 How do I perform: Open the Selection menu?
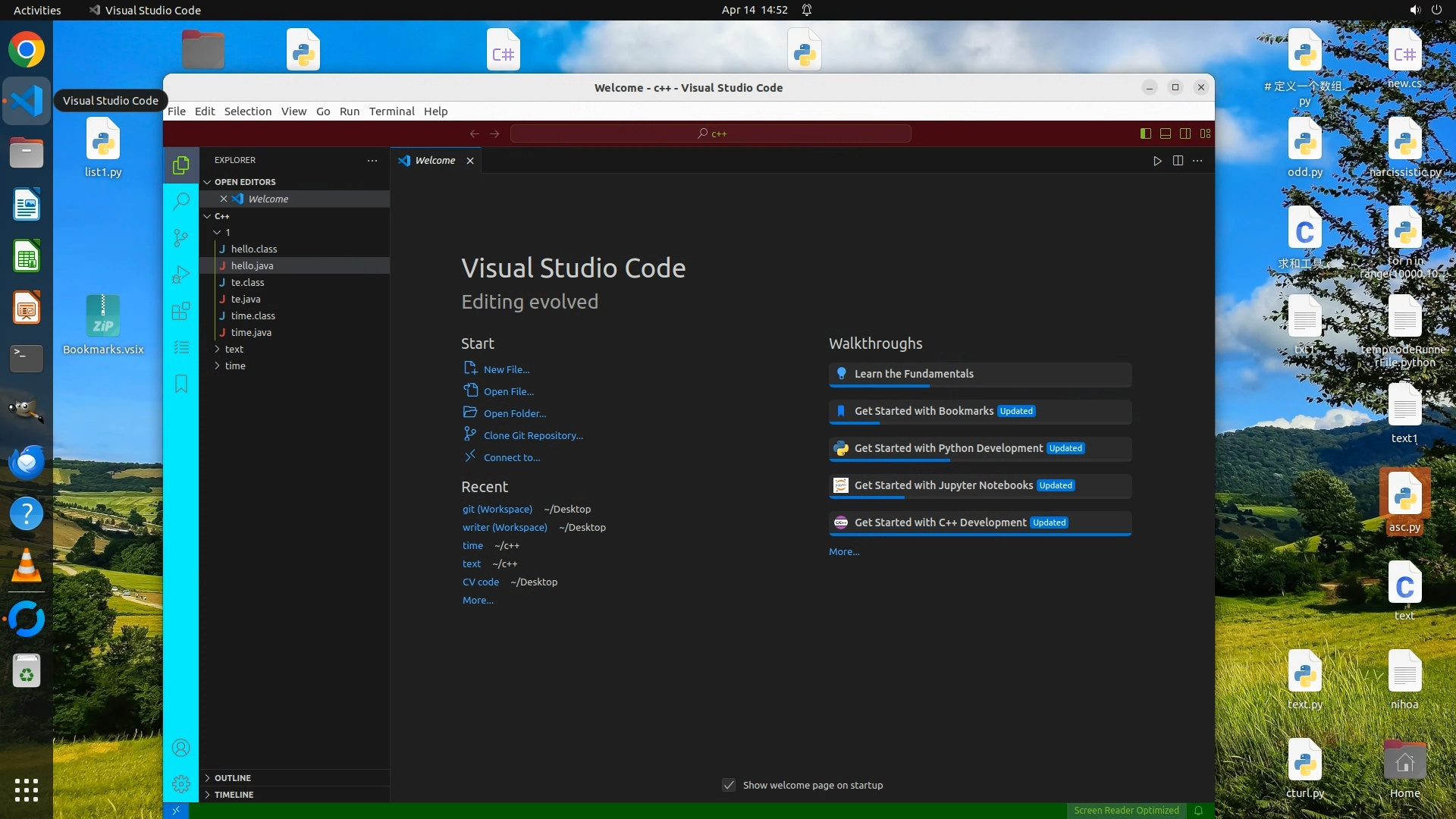point(247,111)
